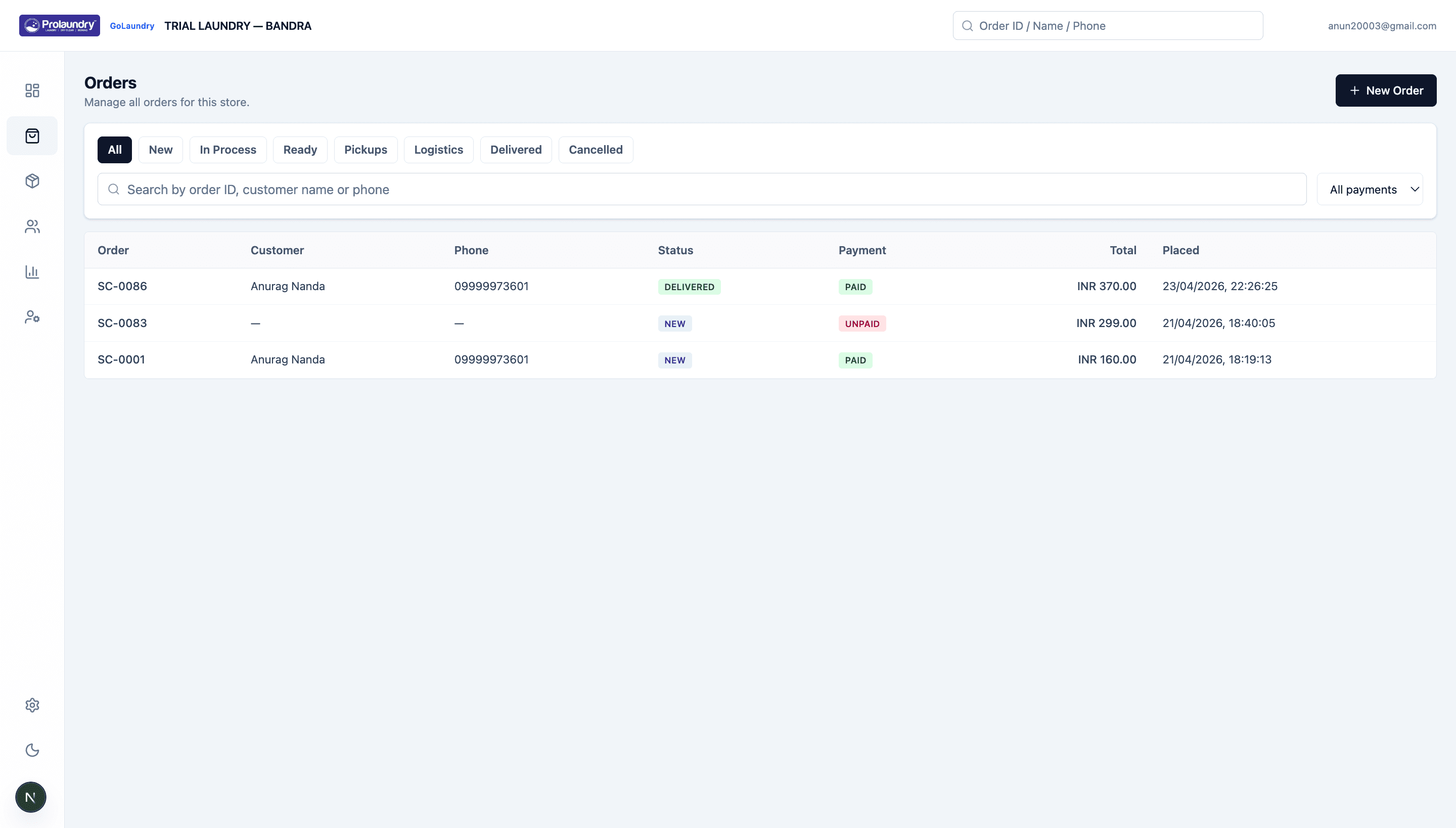
Task: Open order SC-0083
Action: click(x=122, y=323)
